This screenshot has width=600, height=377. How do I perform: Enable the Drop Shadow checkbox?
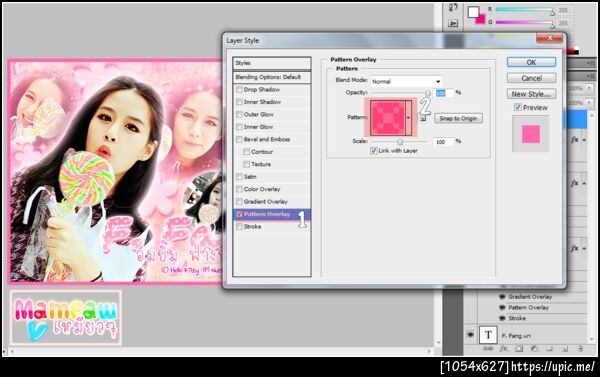[239, 90]
